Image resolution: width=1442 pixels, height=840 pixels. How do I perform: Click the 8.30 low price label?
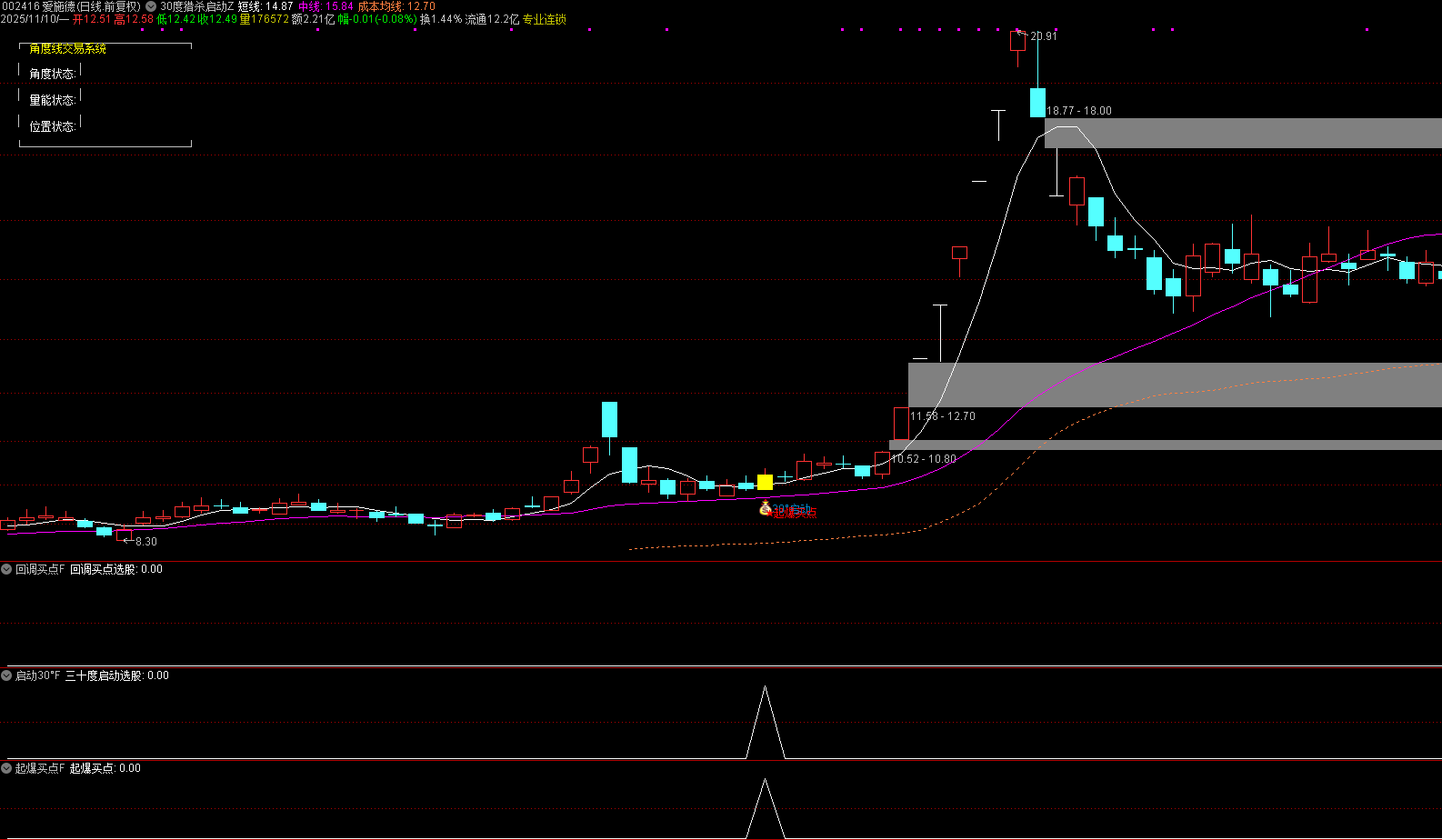tap(145, 542)
